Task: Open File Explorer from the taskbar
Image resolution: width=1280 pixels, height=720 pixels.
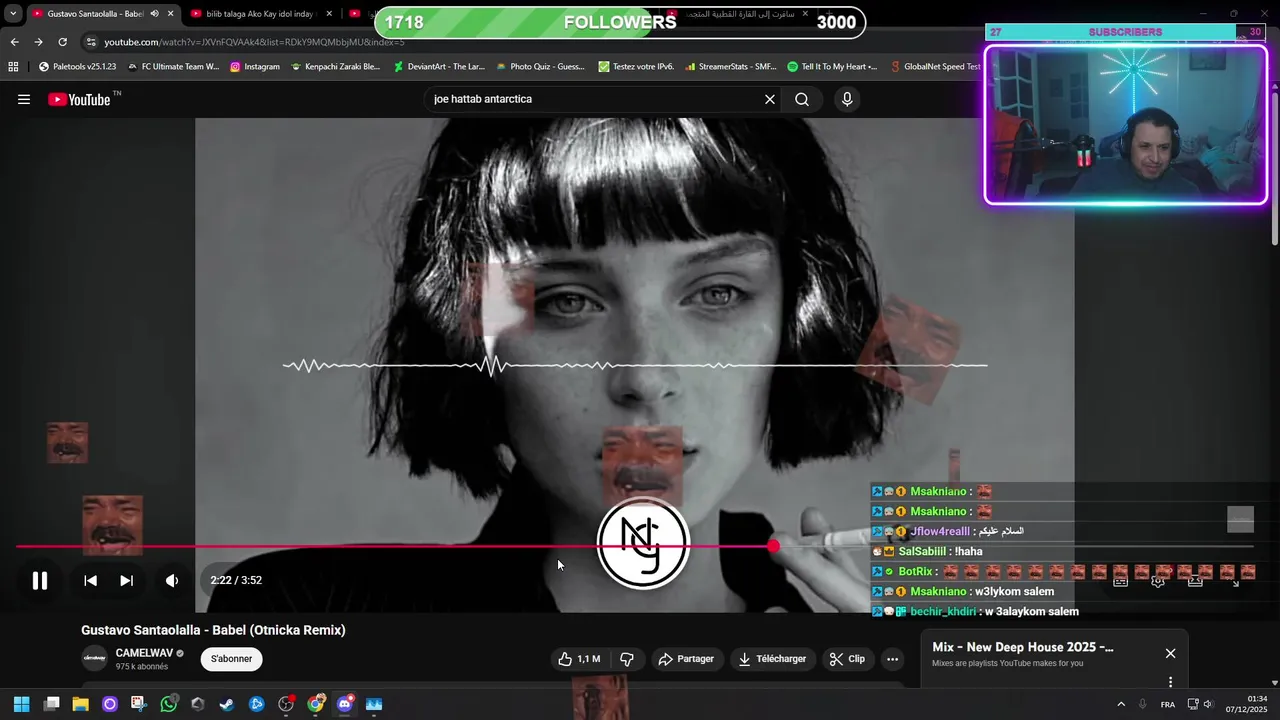Action: (x=81, y=704)
